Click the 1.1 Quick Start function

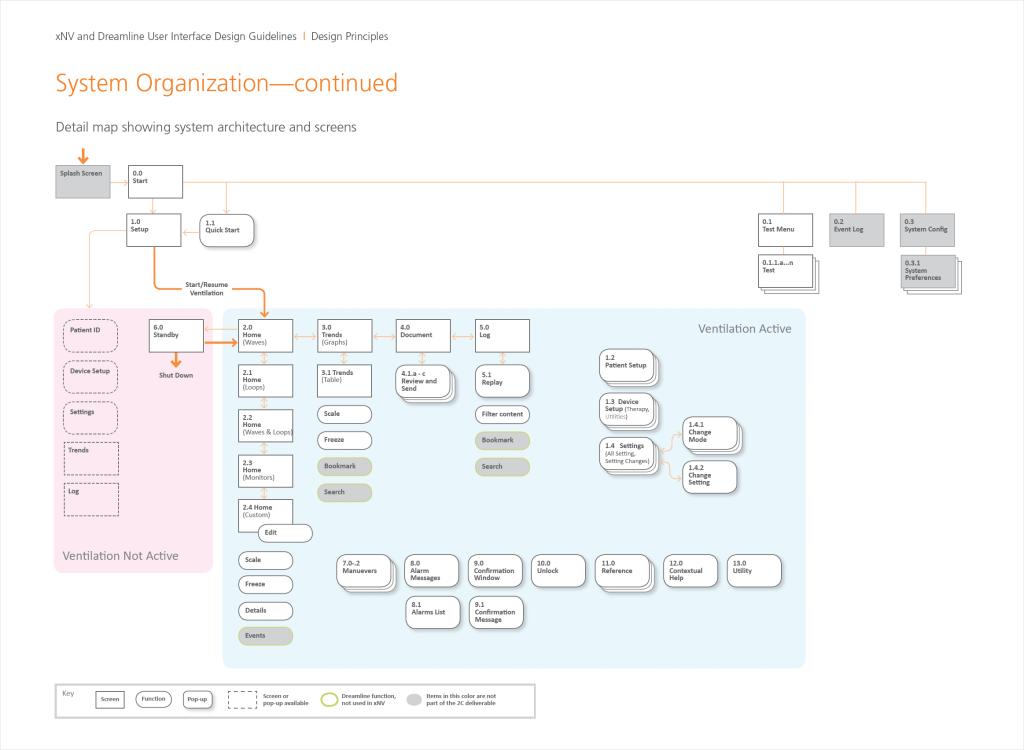point(227,230)
